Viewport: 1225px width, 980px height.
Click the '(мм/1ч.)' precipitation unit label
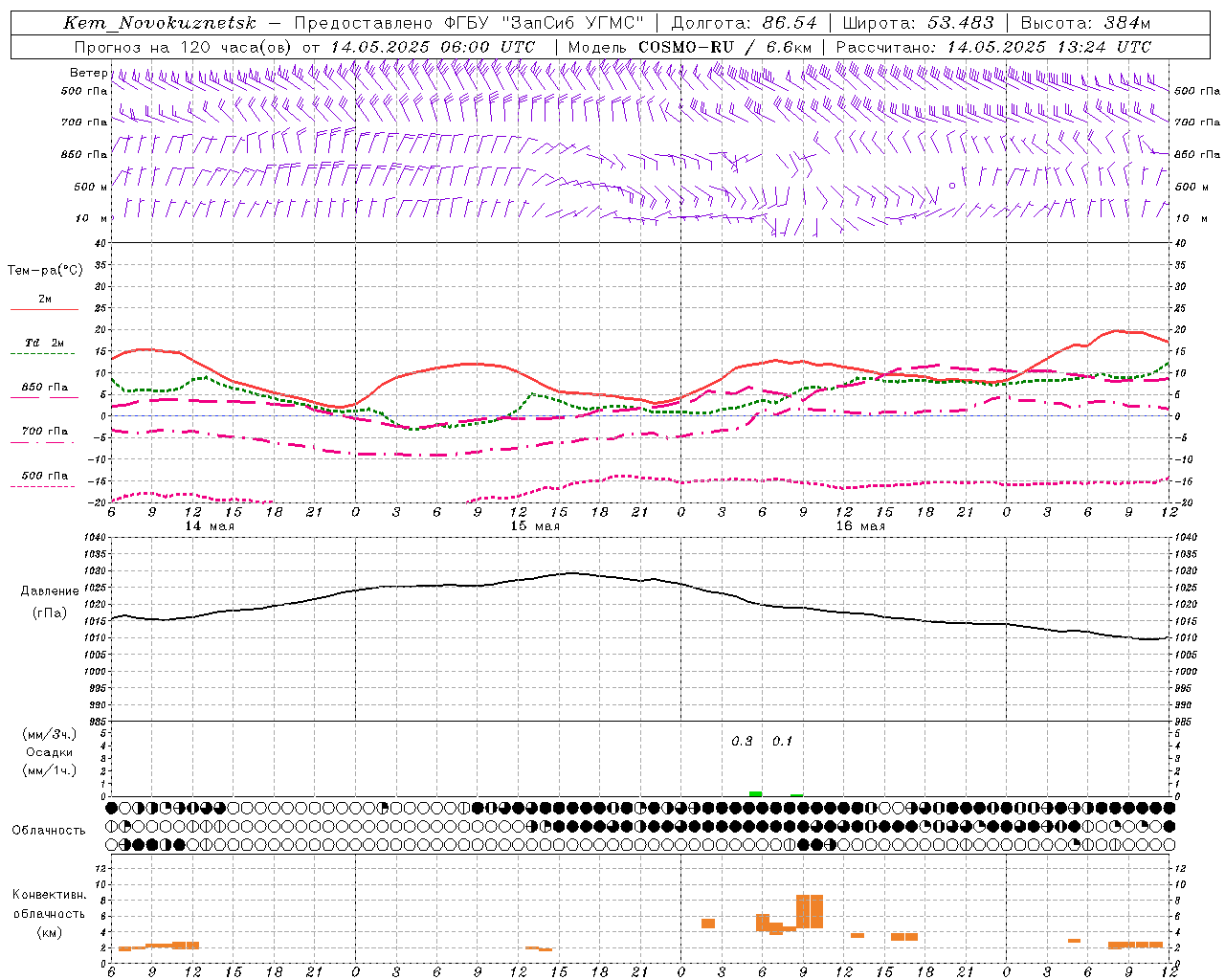[50, 770]
